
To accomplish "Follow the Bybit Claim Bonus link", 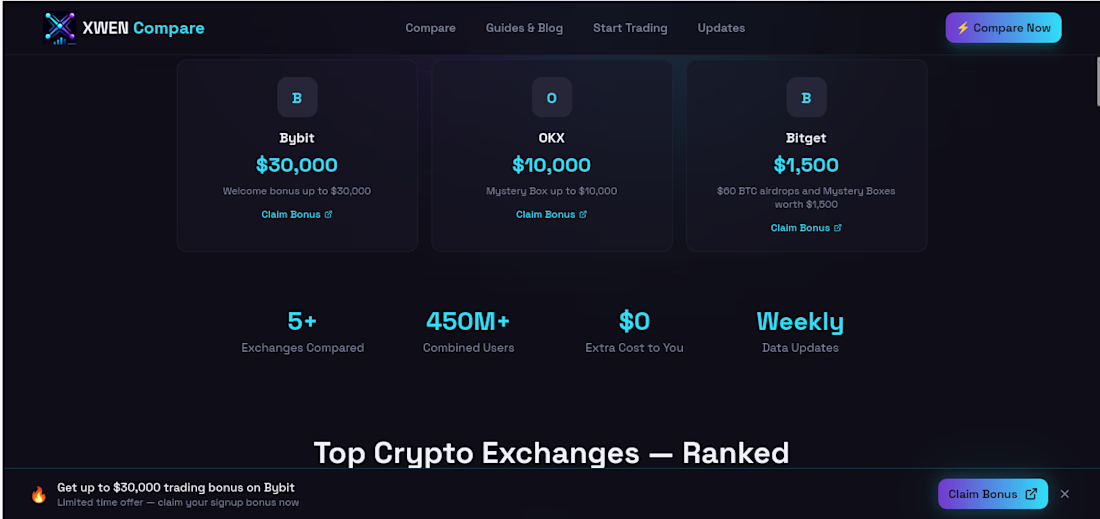I will point(291,215).
